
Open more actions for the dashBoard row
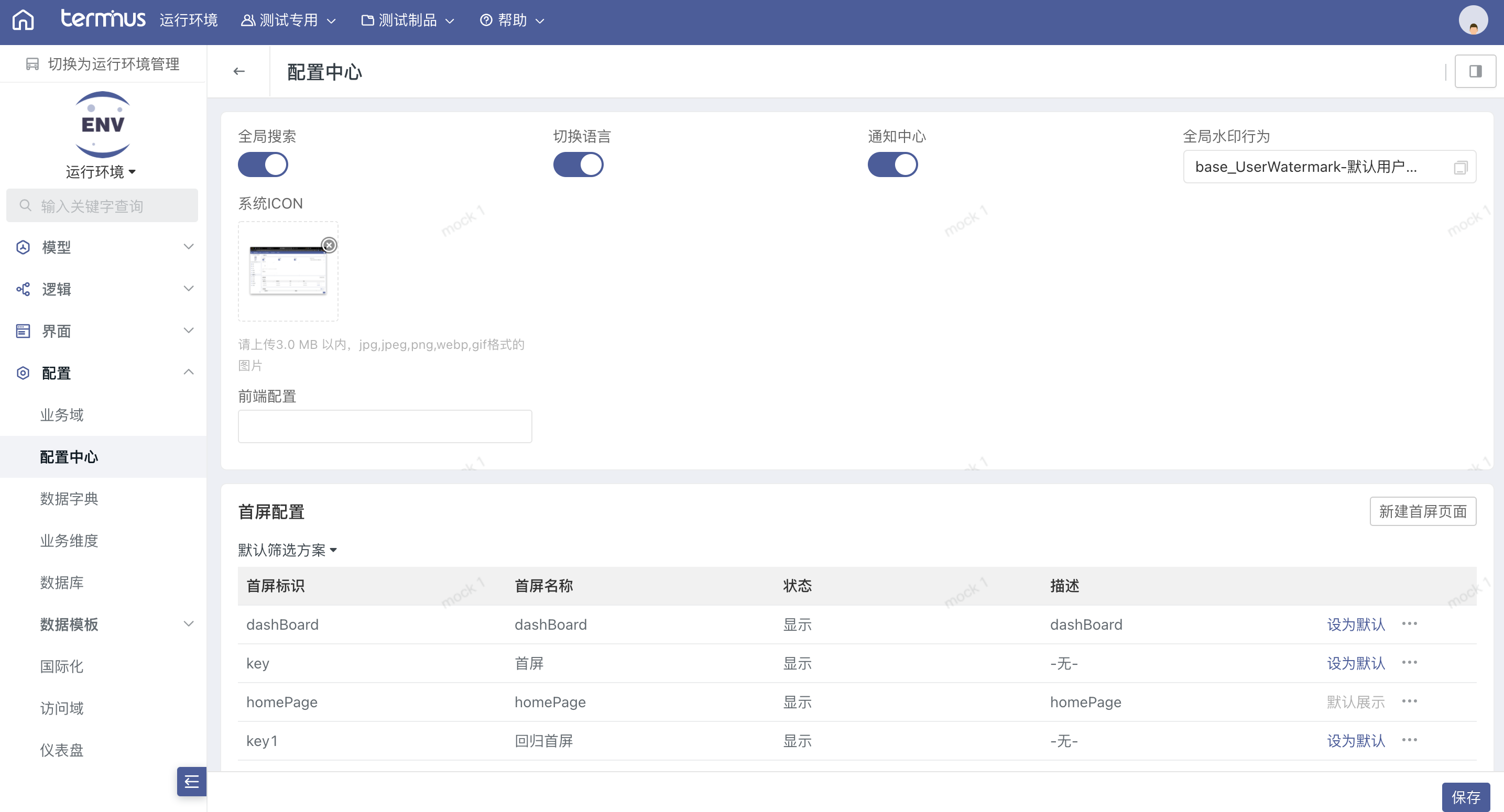pos(1410,623)
